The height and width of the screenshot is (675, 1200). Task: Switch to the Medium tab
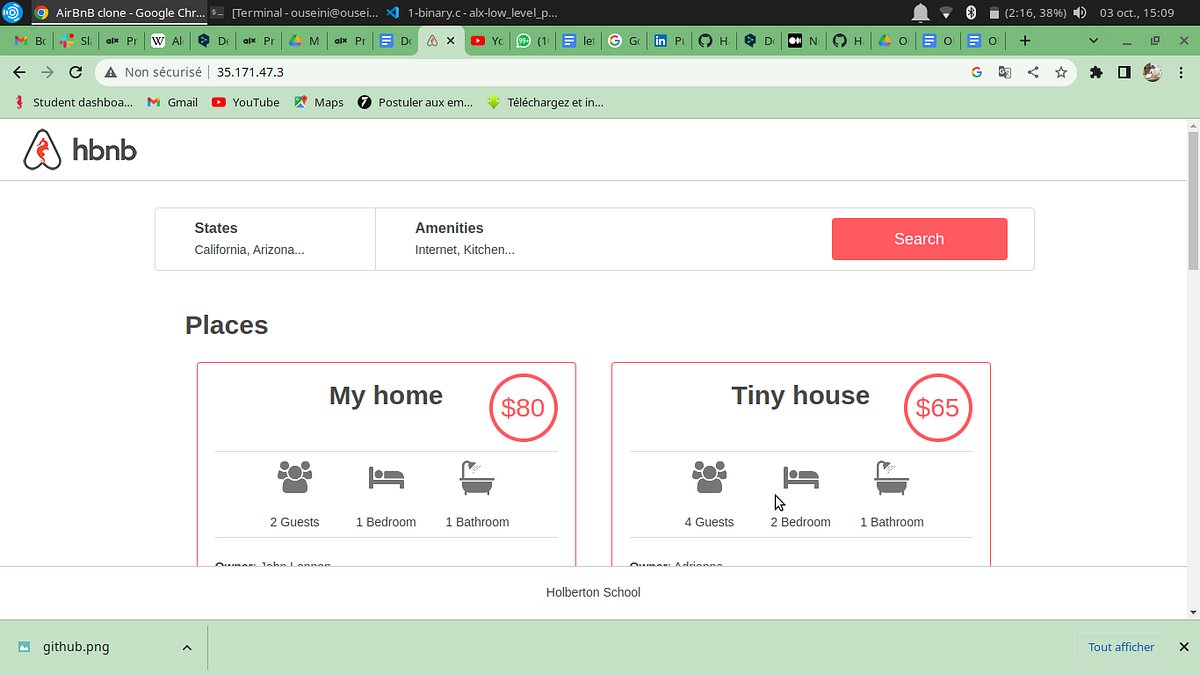click(x=801, y=41)
